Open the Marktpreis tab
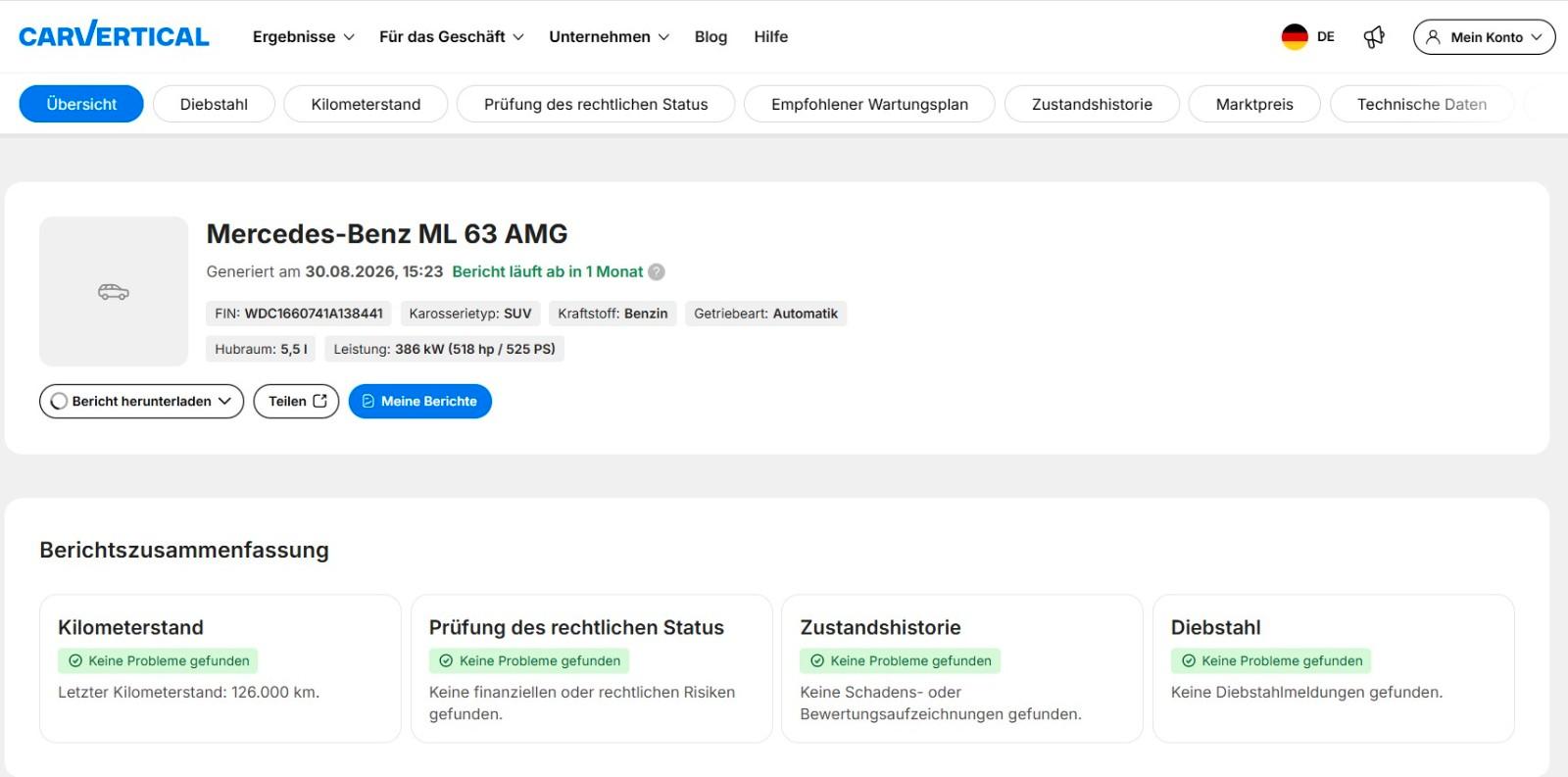 pos(1254,104)
